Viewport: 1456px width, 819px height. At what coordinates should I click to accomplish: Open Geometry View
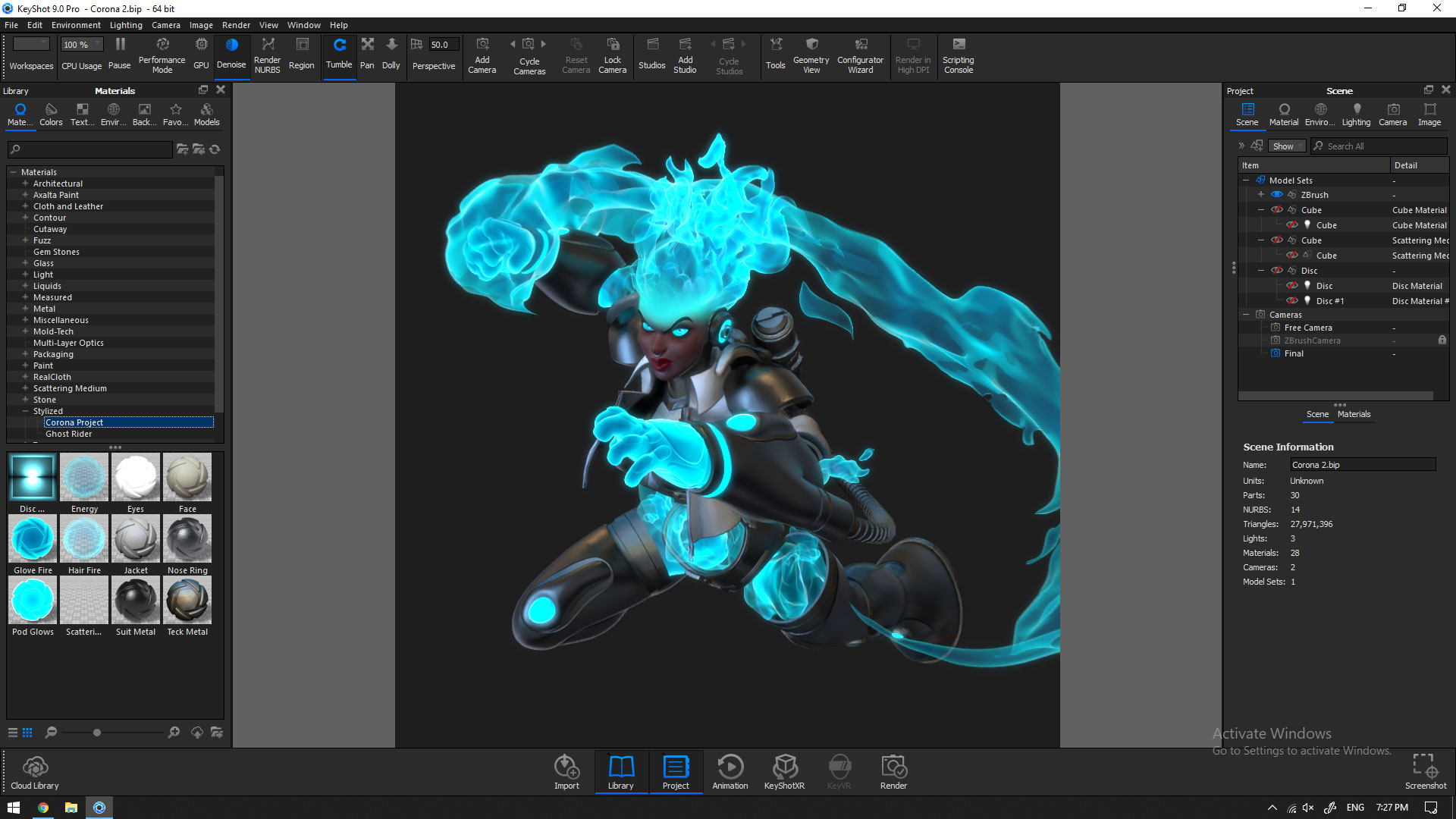(x=811, y=54)
